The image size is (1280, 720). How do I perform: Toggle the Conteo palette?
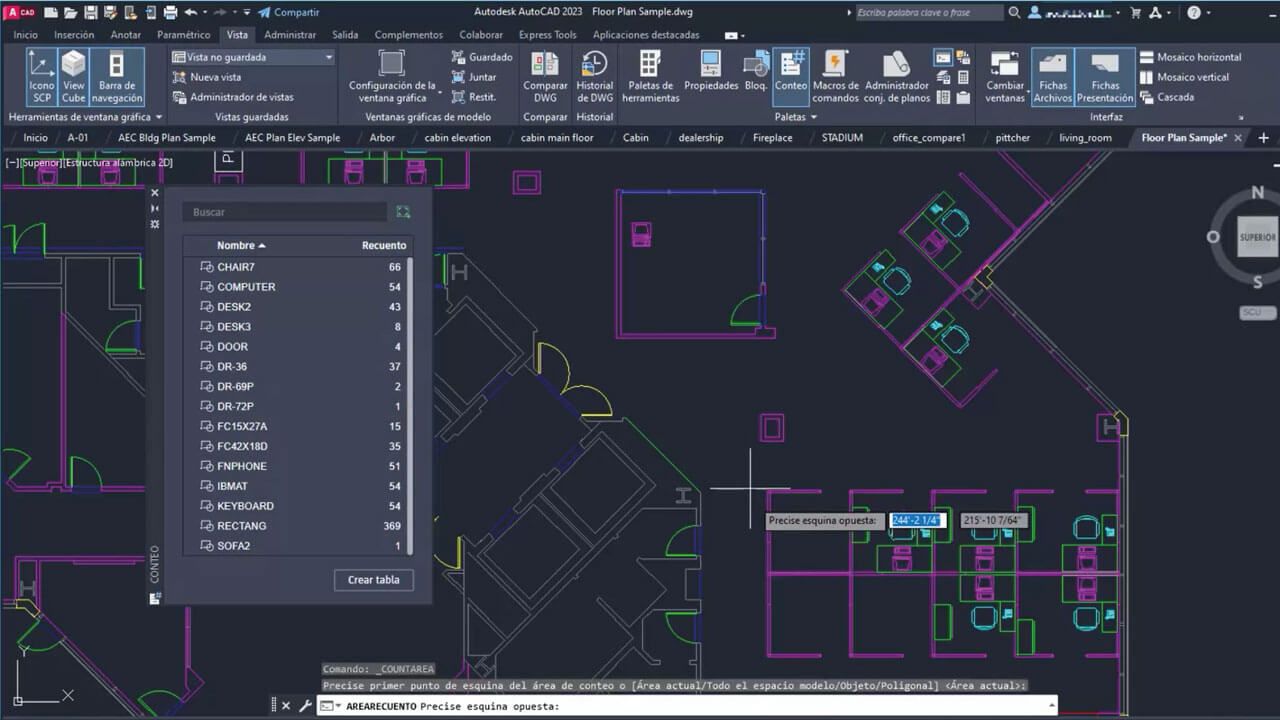point(790,77)
